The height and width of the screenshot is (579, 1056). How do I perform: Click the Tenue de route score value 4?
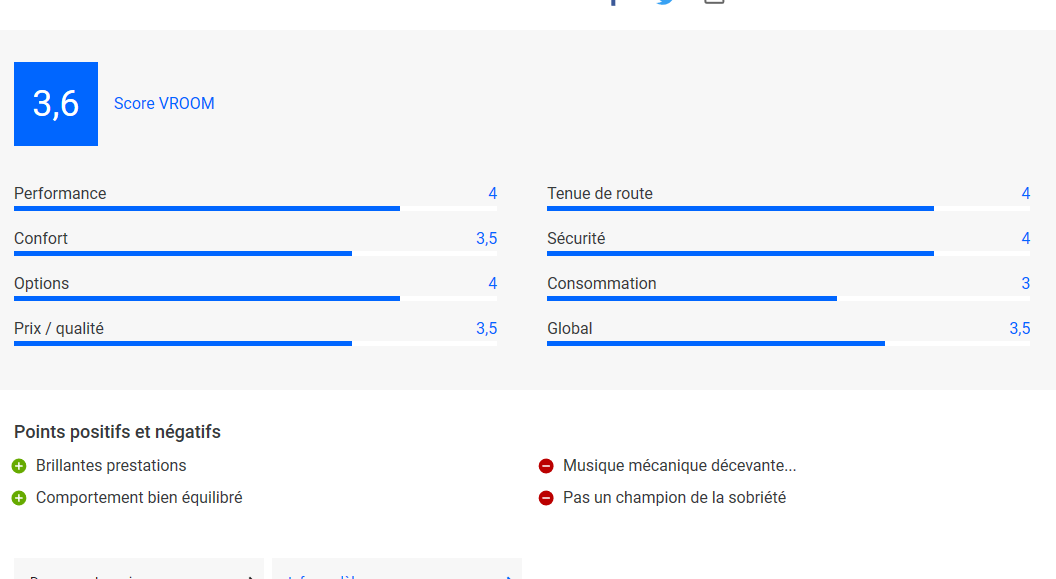(1026, 194)
